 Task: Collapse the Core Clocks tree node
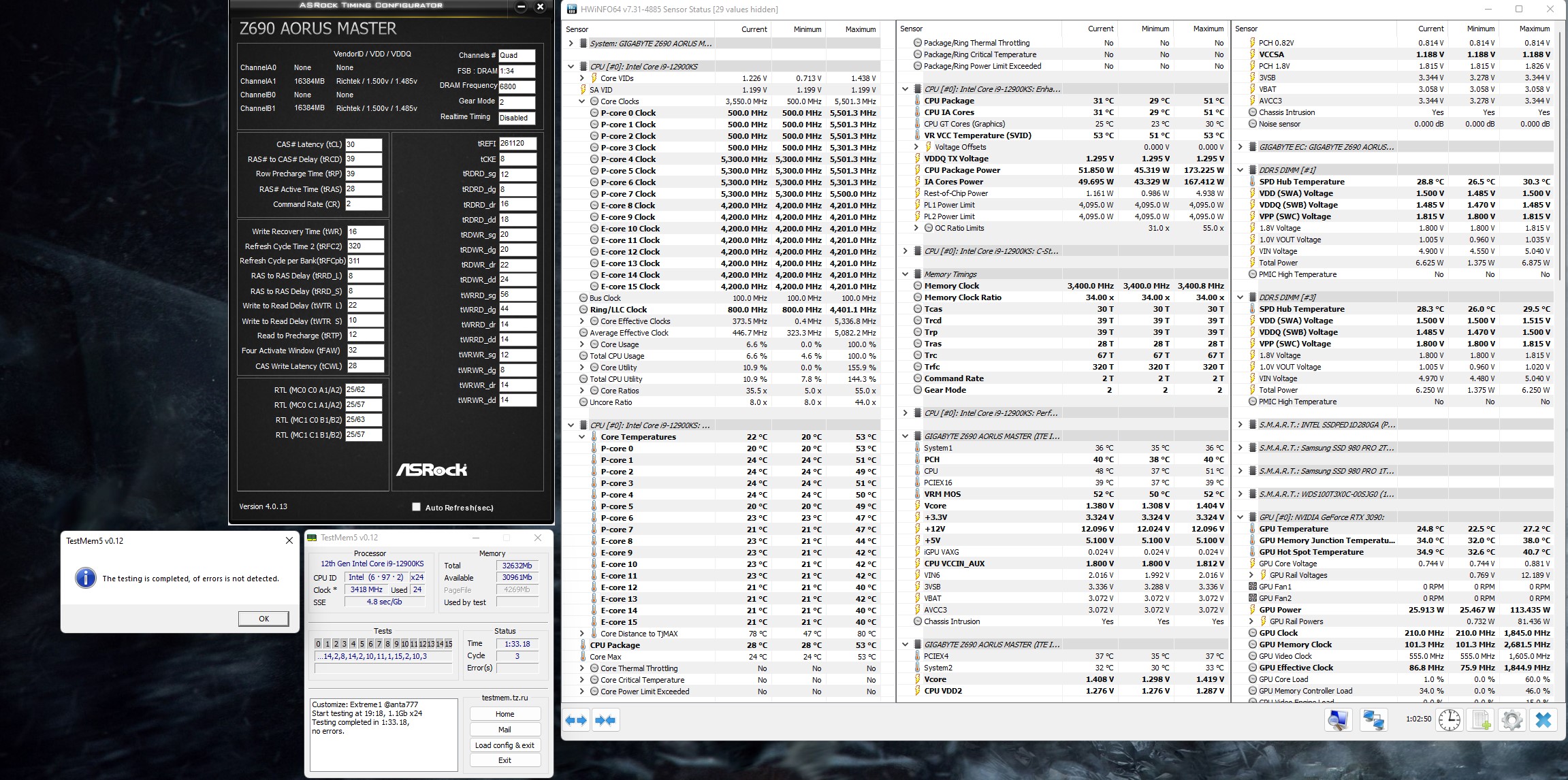pos(582,101)
